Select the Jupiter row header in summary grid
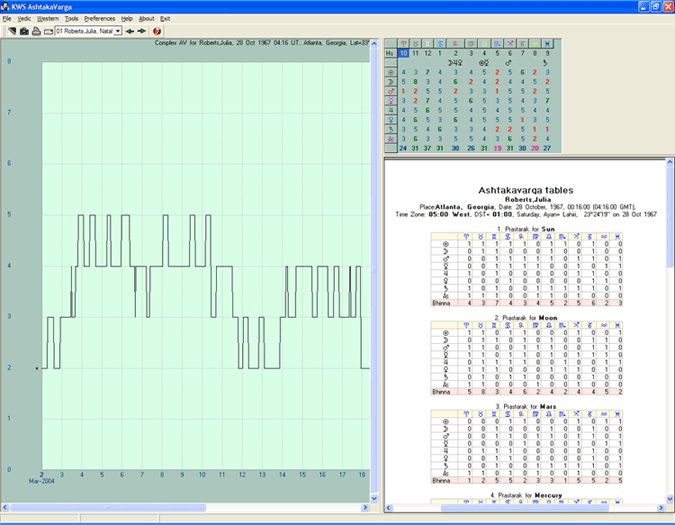This screenshot has width=675, height=525. (x=390, y=110)
